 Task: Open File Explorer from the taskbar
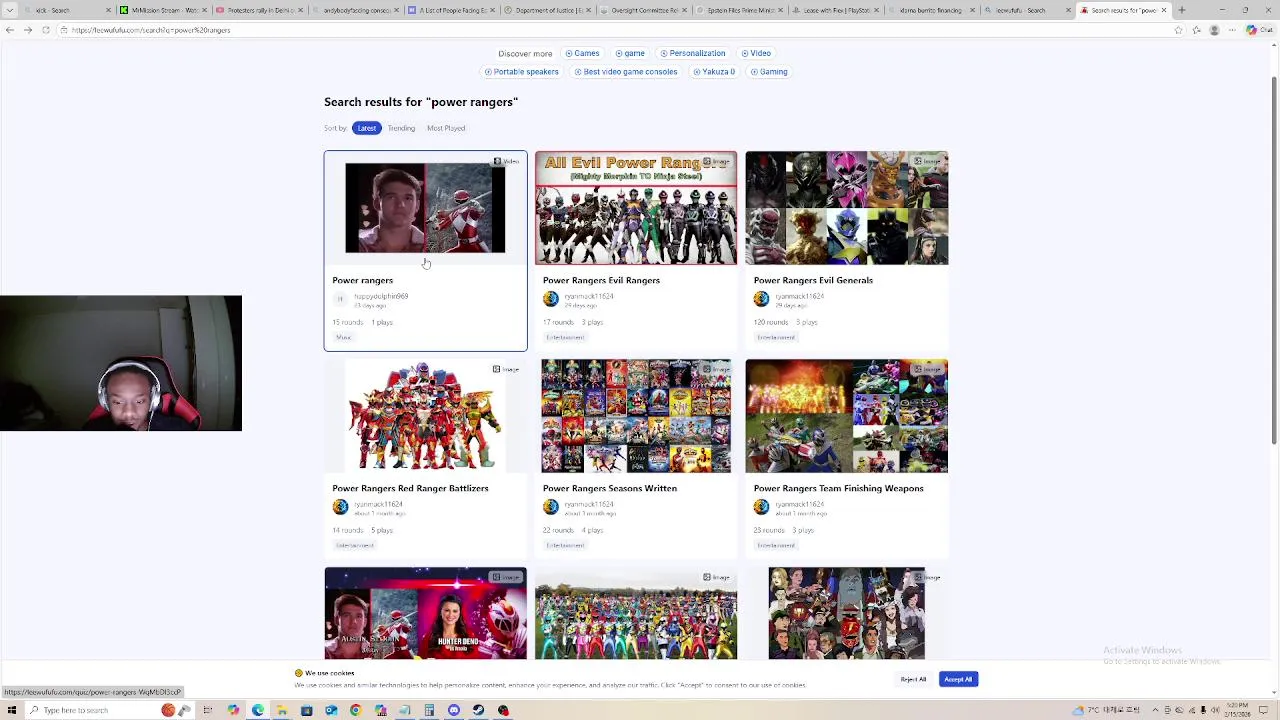coord(282,710)
